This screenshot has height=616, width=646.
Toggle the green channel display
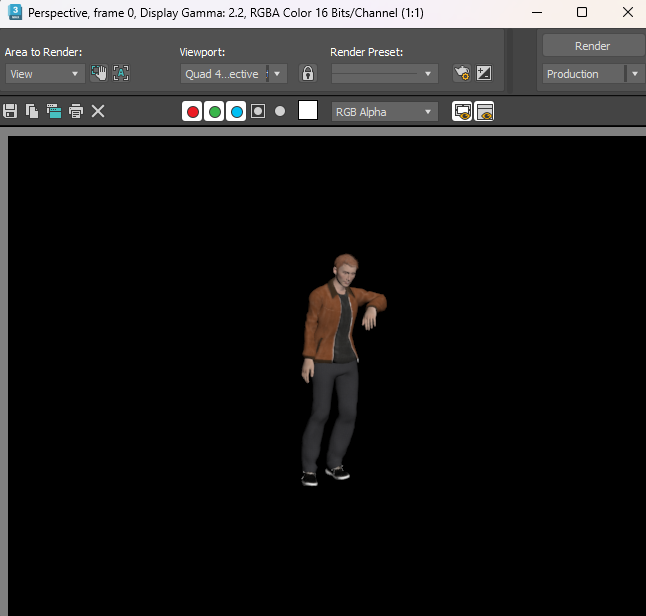tap(215, 111)
